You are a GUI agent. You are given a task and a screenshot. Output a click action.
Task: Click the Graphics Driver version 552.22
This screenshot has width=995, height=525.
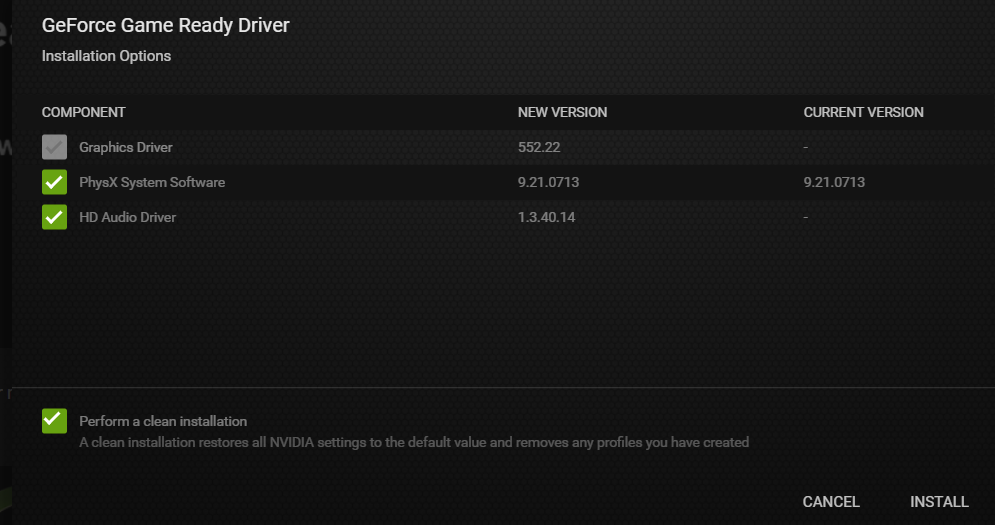[539, 147]
